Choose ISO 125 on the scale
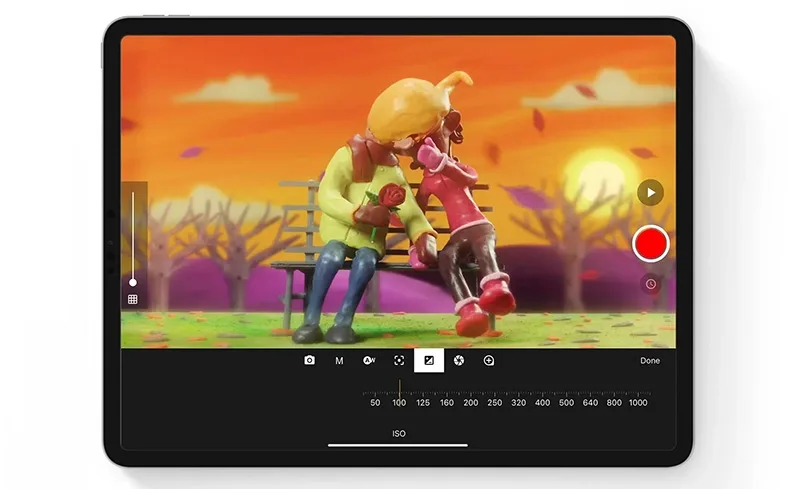800x489 pixels. pyautogui.click(x=423, y=403)
